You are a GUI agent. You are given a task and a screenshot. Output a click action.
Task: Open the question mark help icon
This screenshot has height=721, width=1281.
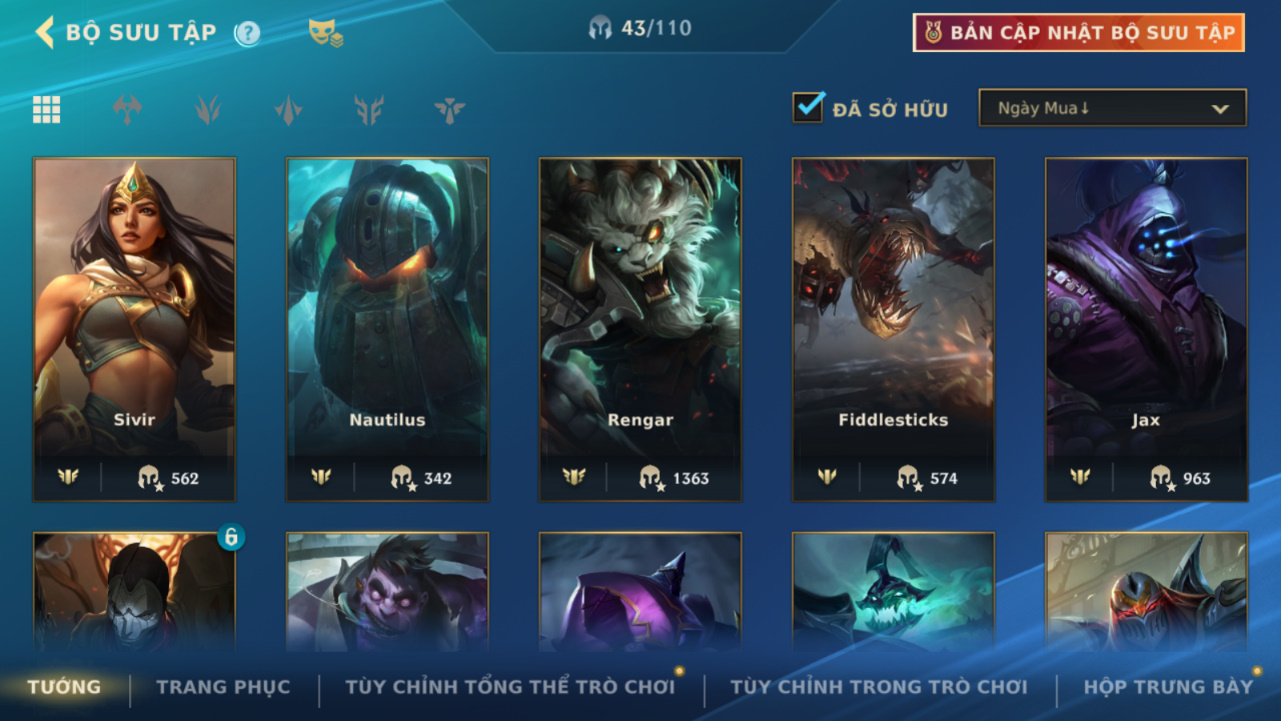(x=247, y=33)
